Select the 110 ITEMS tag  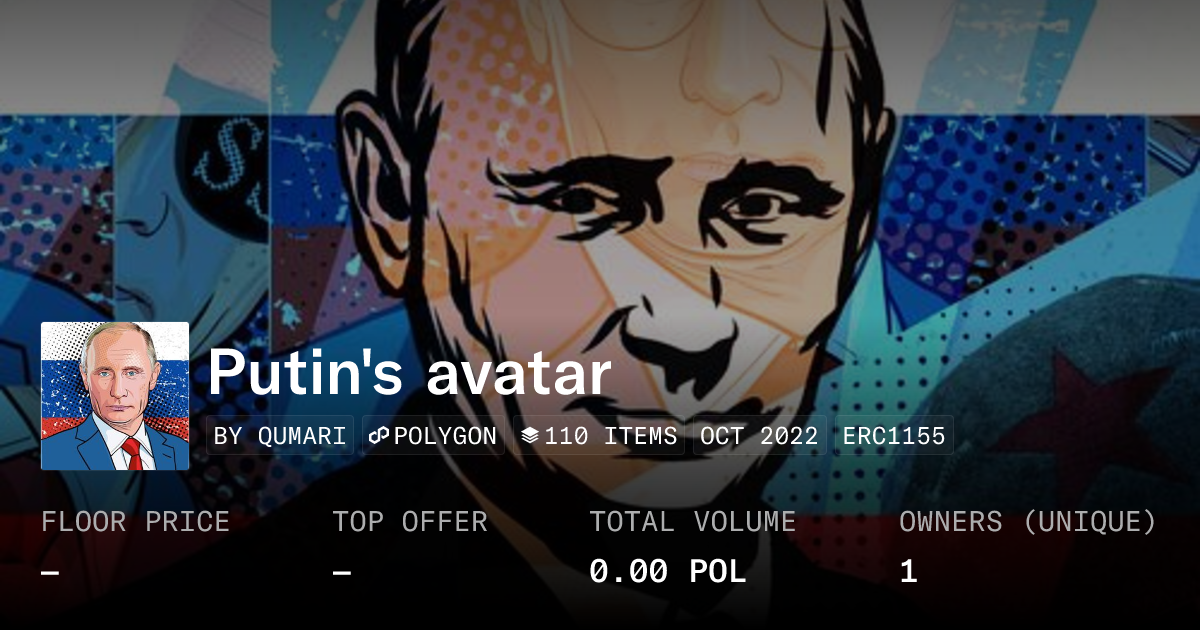pyautogui.click(x=599, y=436)
